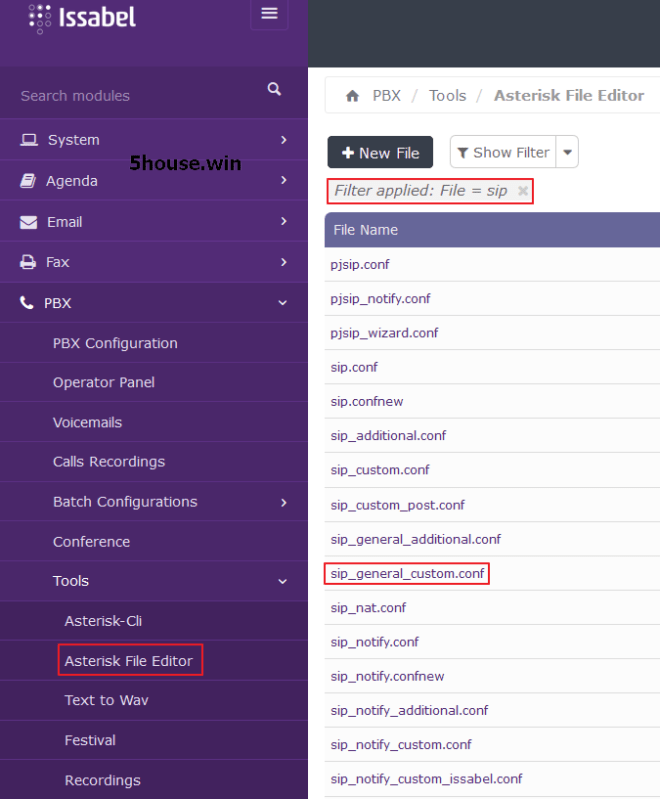Screen dimensions: 660x799
Task: Open sip.confnew file
Action: 366,402
